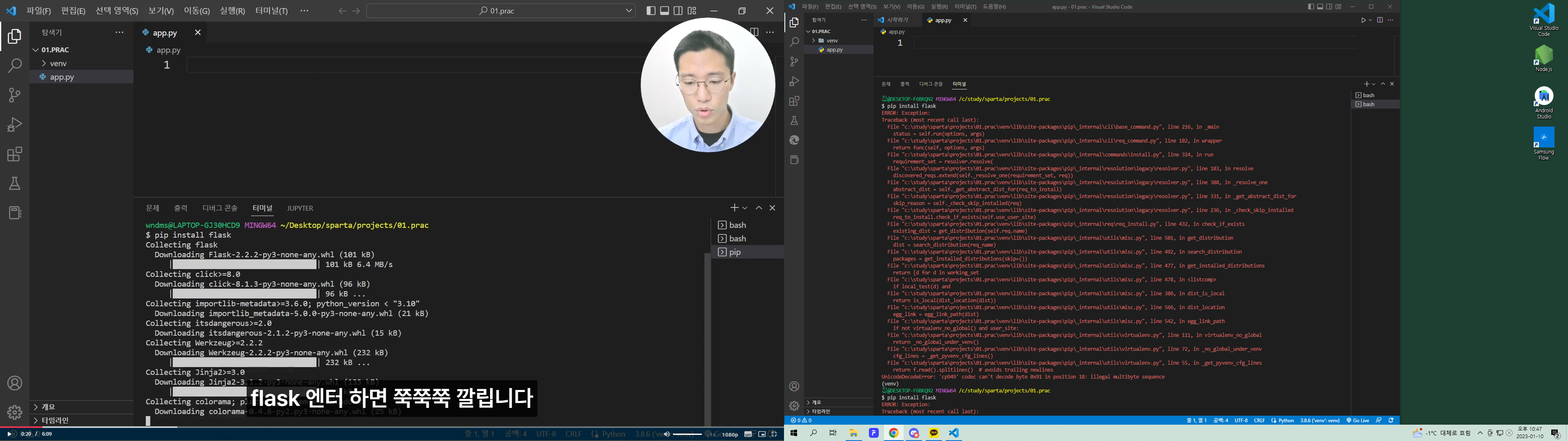
Task: Open notifications bell in VS Code status bar
Action: pos(1392,420)
